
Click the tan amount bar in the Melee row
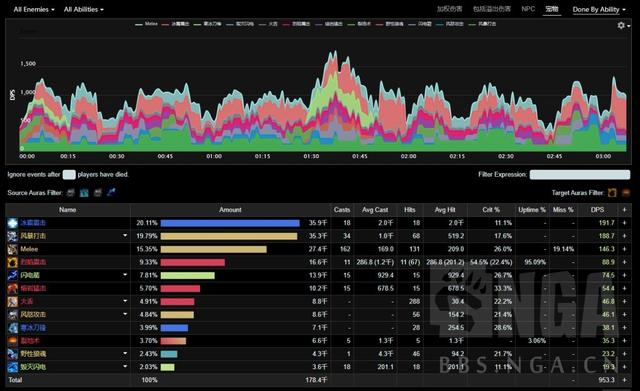click(213, 249)
